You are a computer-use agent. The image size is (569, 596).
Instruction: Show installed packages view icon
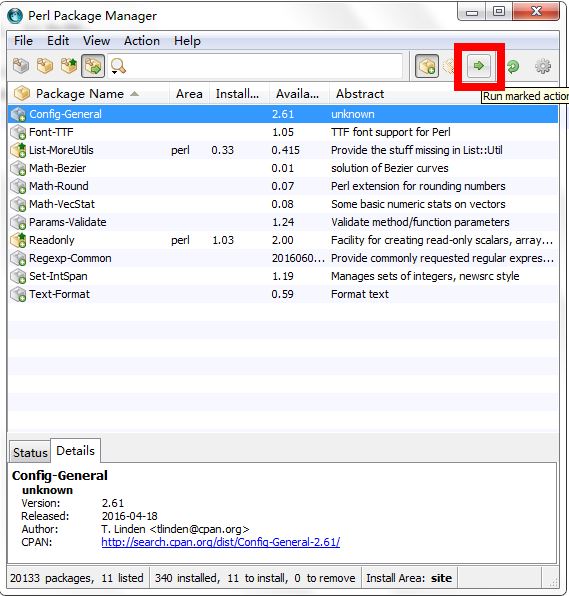tap(45, 66)
